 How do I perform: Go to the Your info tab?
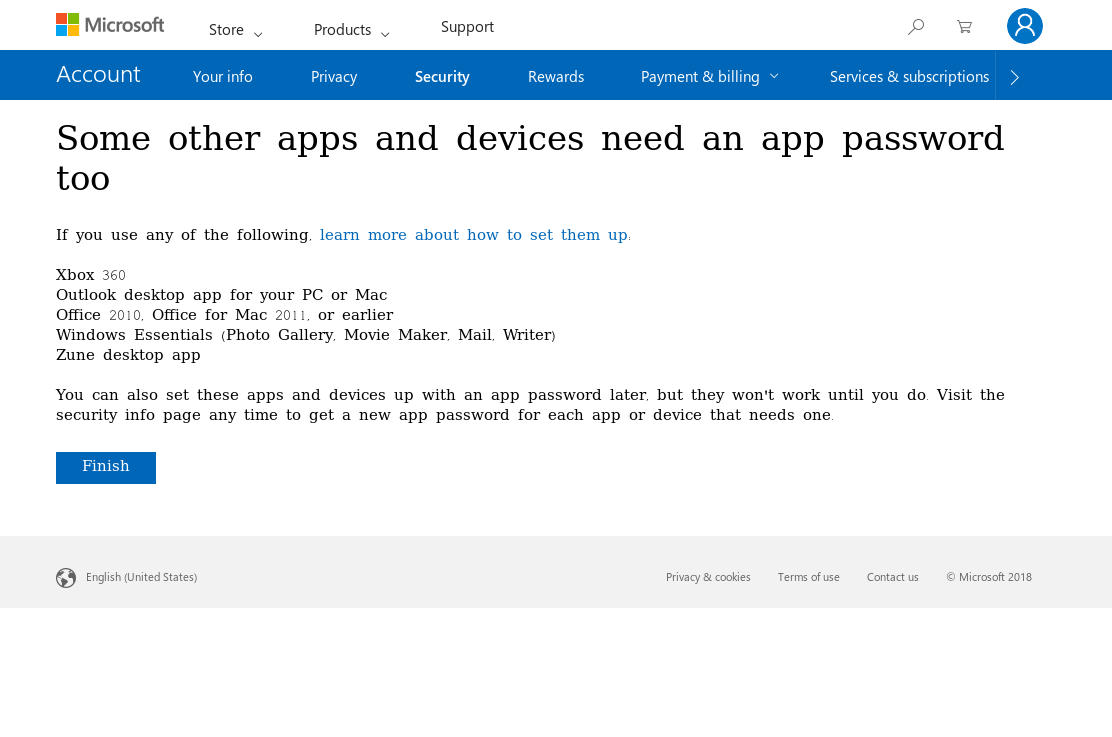(222, 76)
